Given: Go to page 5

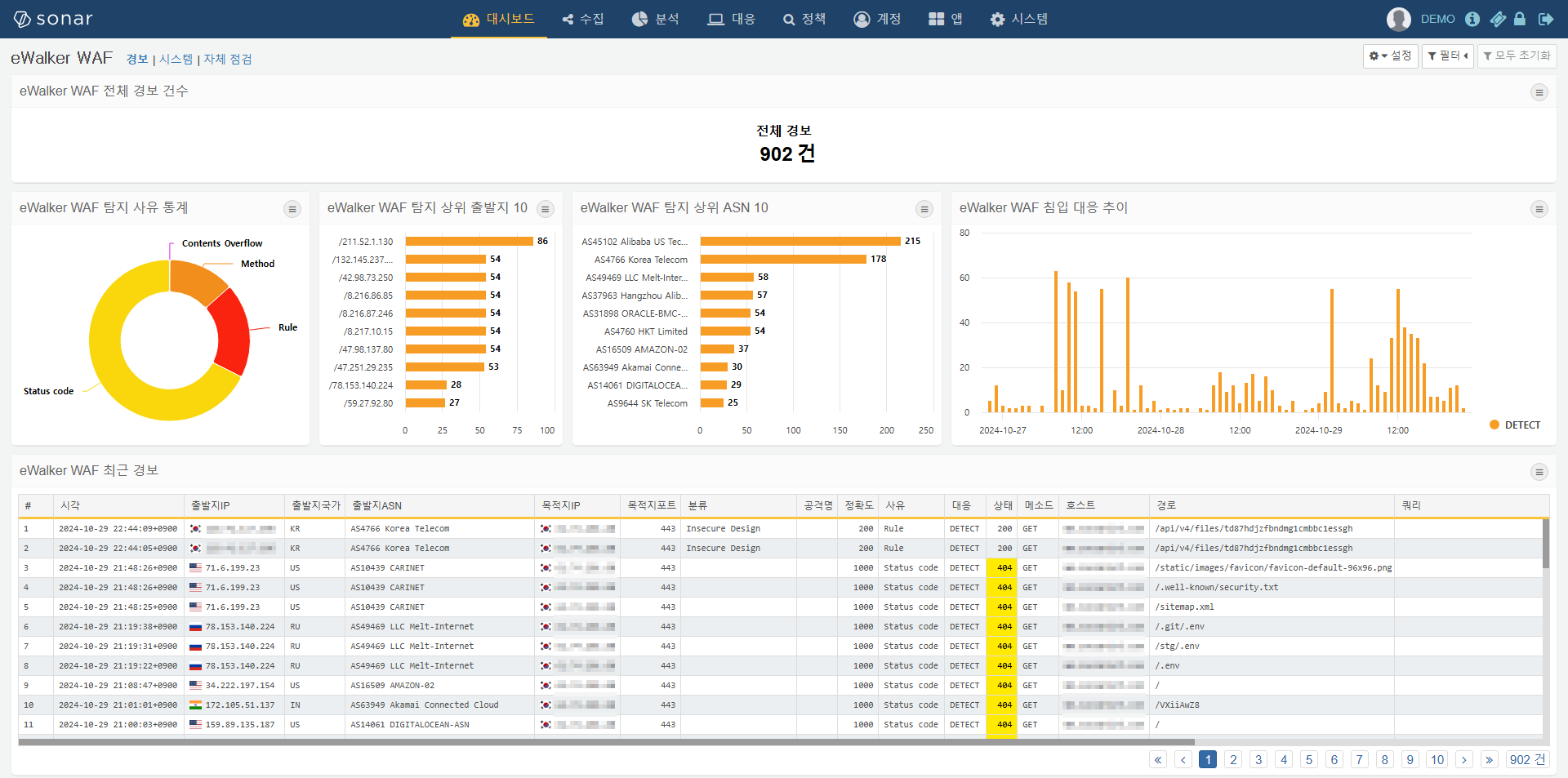Looking at the screenshot, I should 1309,759.
